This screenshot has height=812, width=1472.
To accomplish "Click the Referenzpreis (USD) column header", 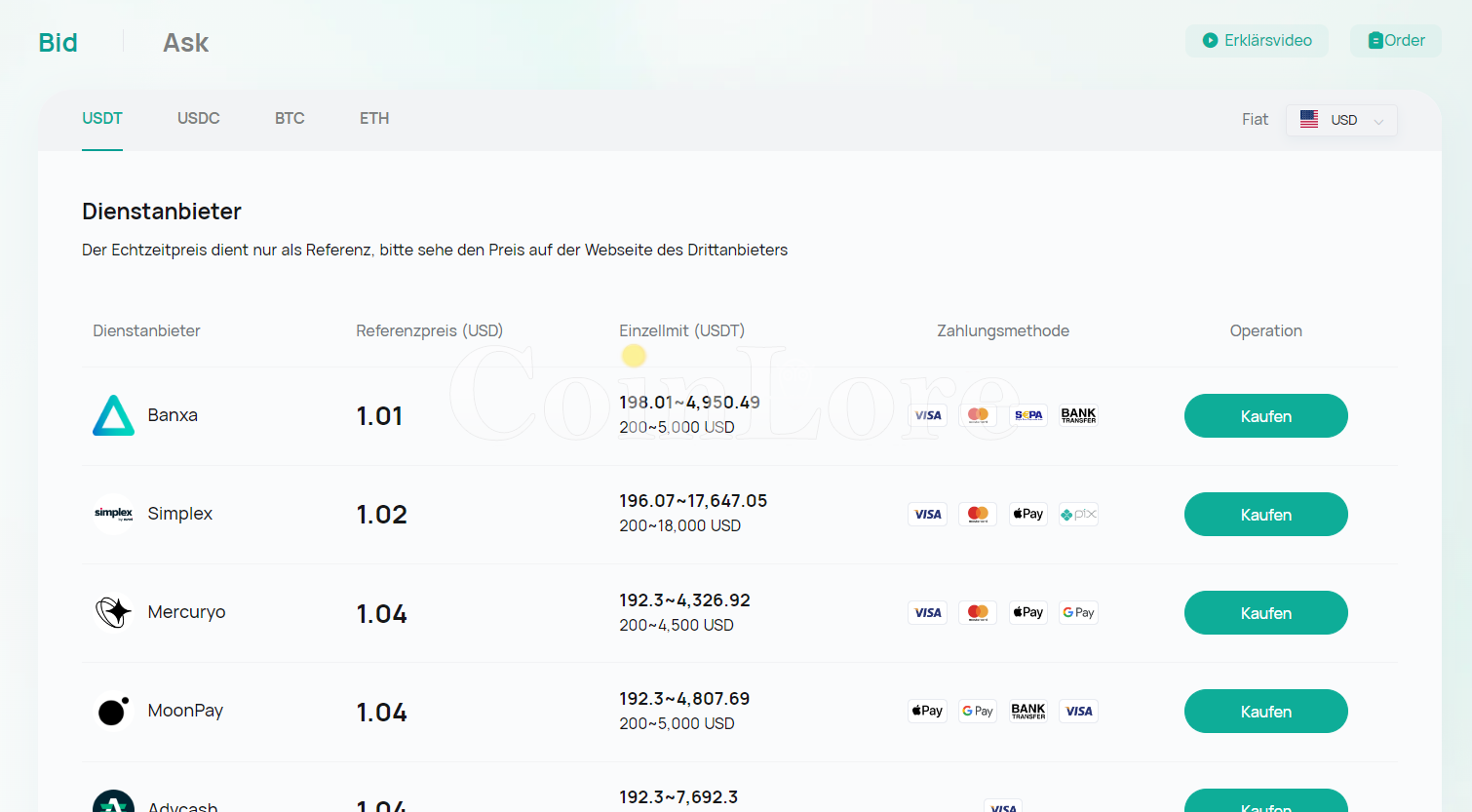I will 429,331.
